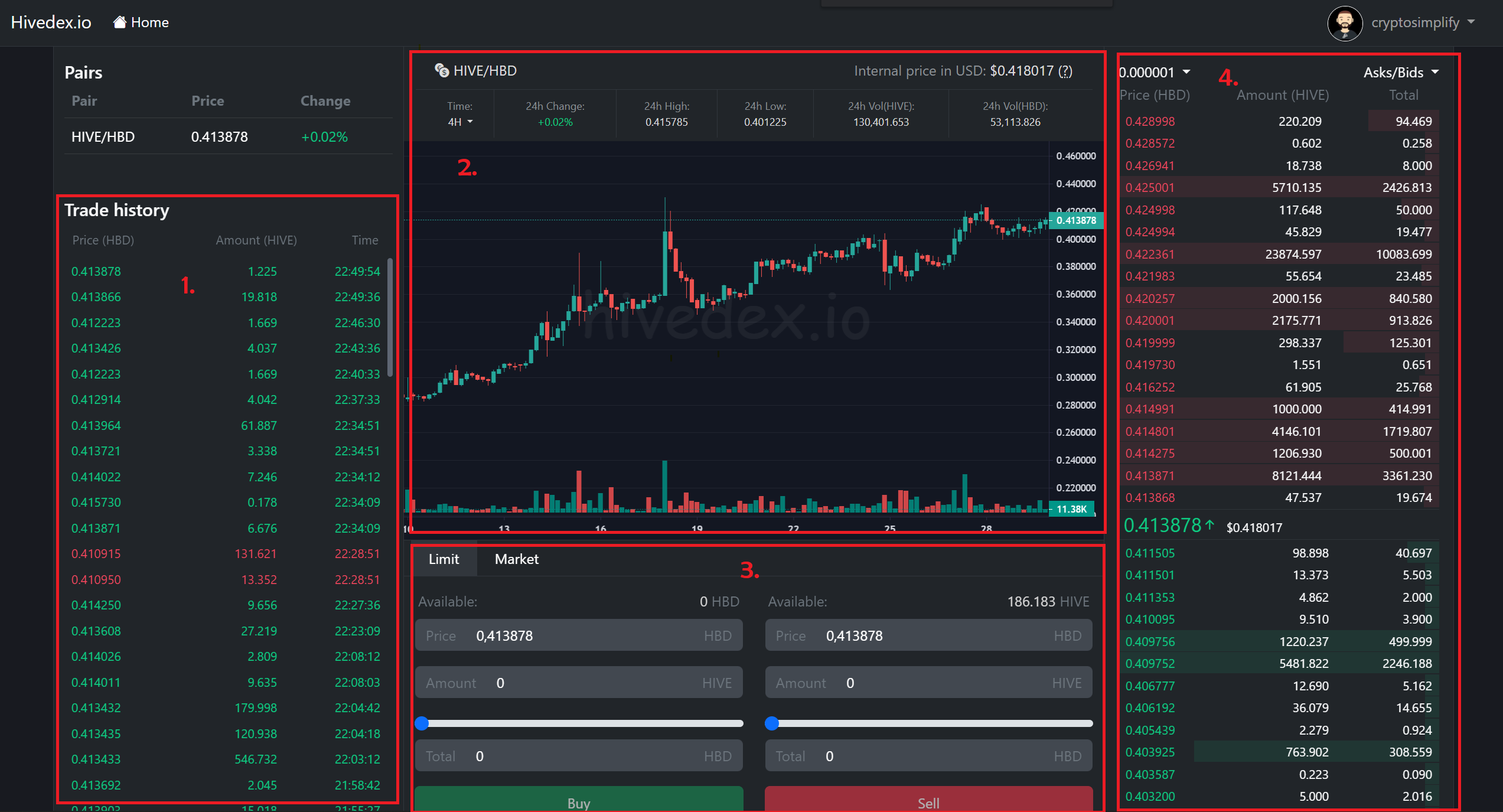Click the $0.418017 value beside current price
The height and width of the screenshot is (812, 1503).
[x=1254, y=527]
